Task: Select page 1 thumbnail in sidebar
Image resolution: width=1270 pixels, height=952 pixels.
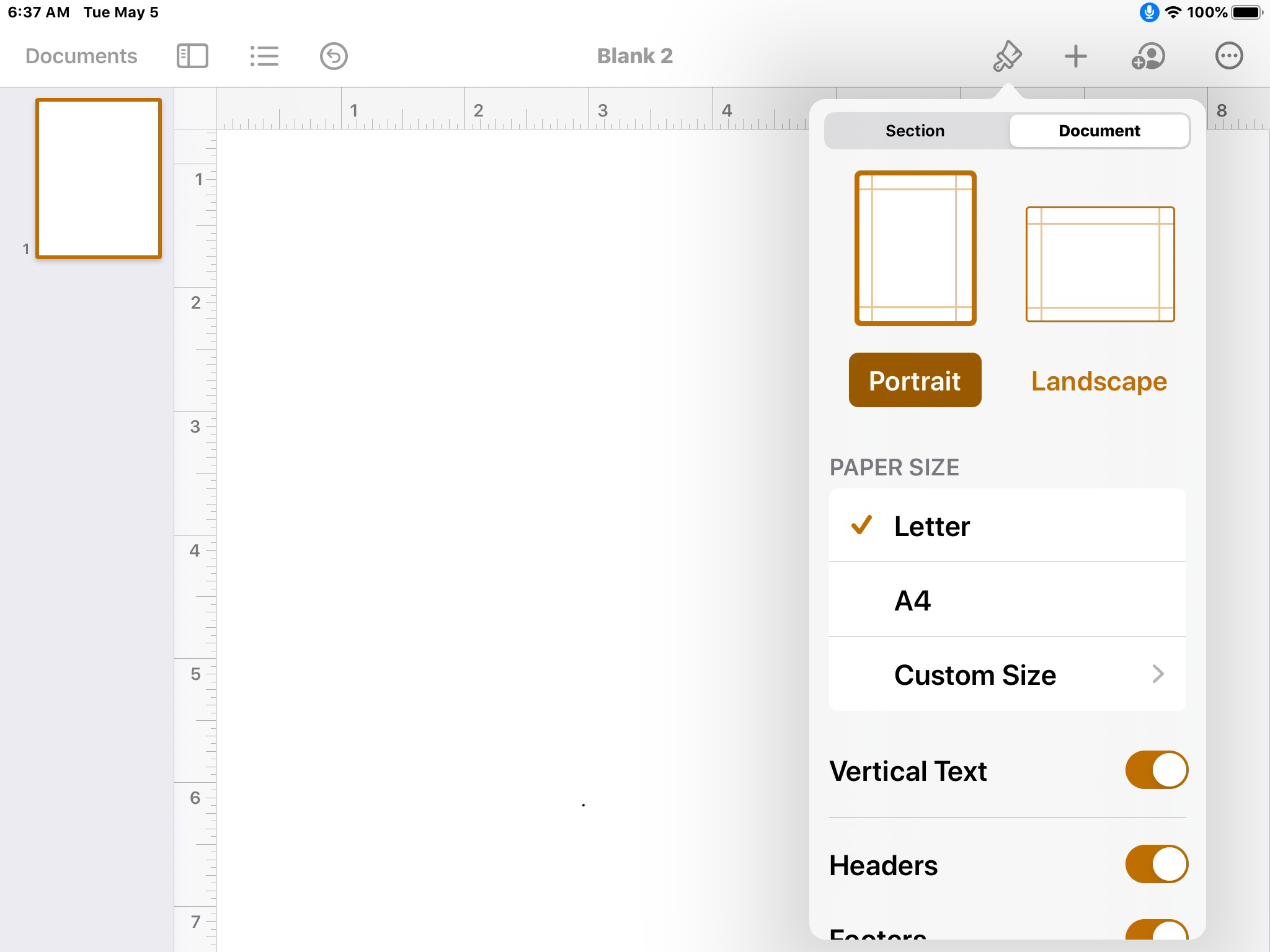Action: 99,178
